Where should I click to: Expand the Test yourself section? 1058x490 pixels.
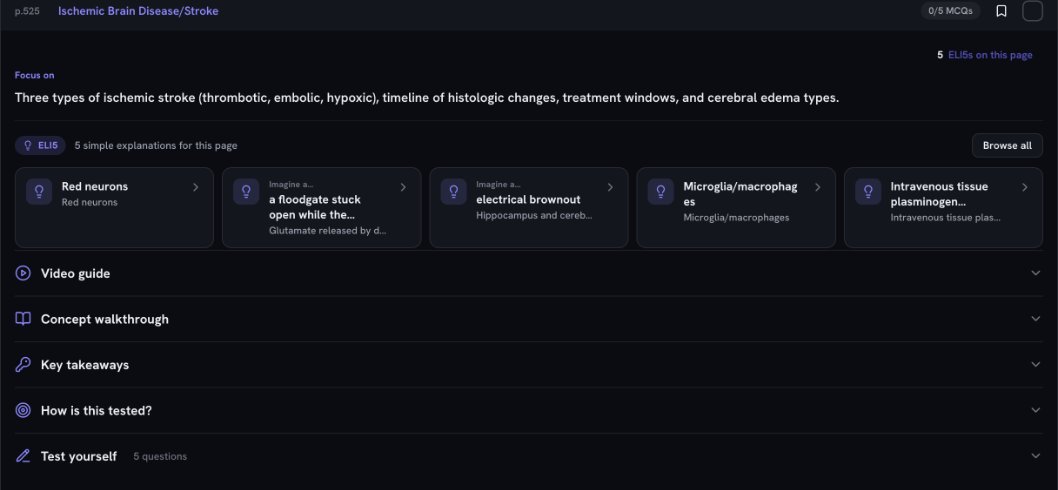click(x=528, y=456)
